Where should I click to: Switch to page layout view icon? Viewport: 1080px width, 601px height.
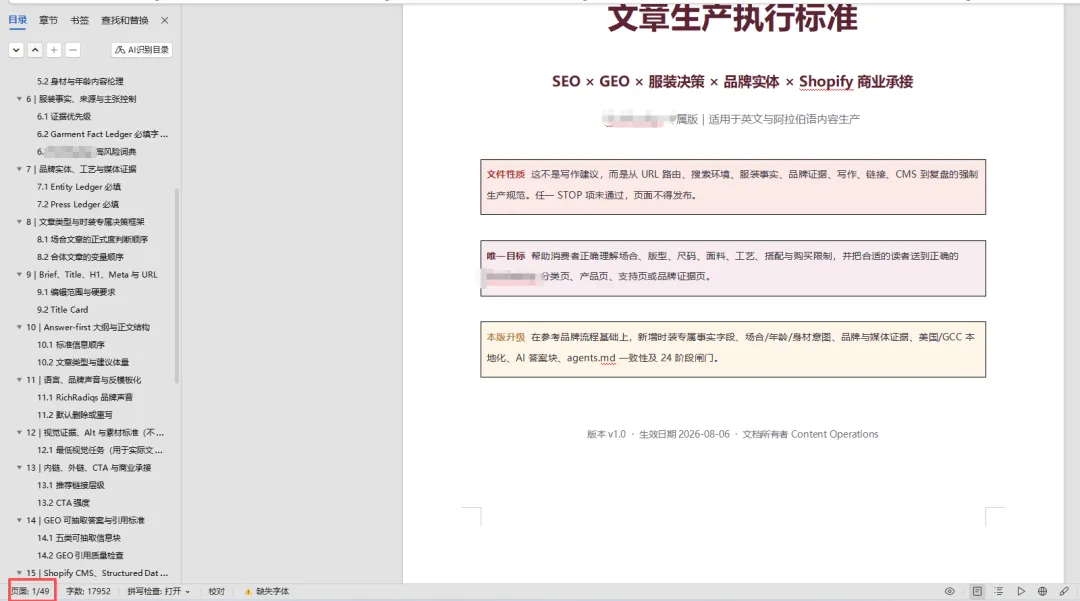977,591
